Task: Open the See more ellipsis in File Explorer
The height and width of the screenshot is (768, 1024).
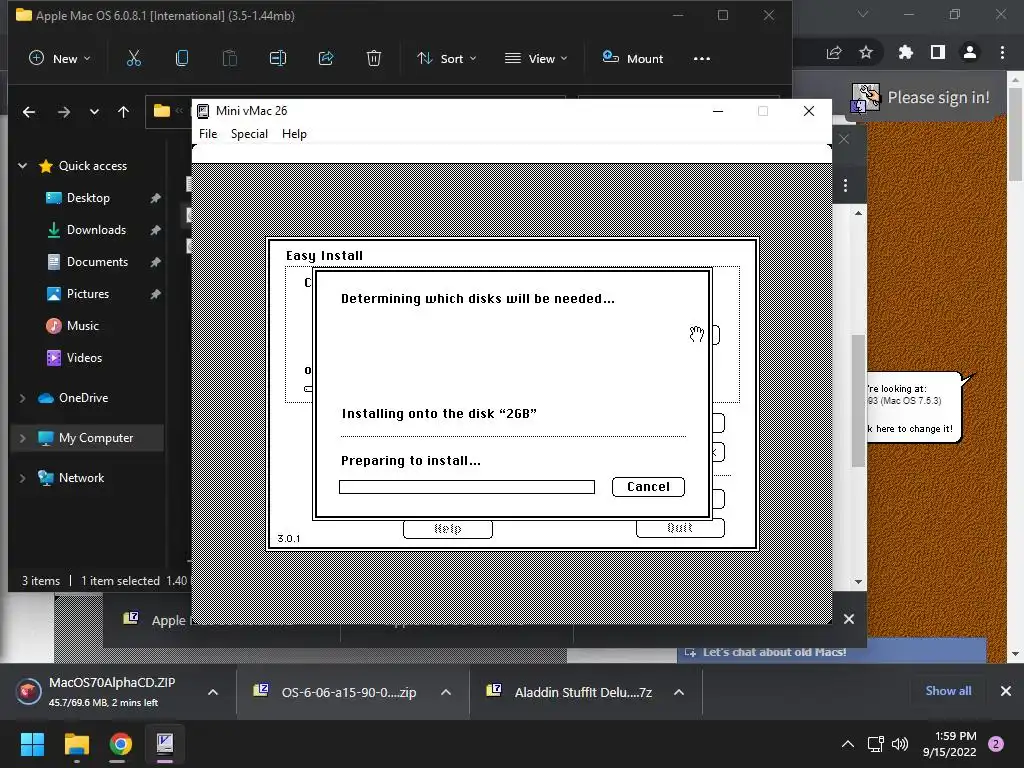Action: point(701,58)
